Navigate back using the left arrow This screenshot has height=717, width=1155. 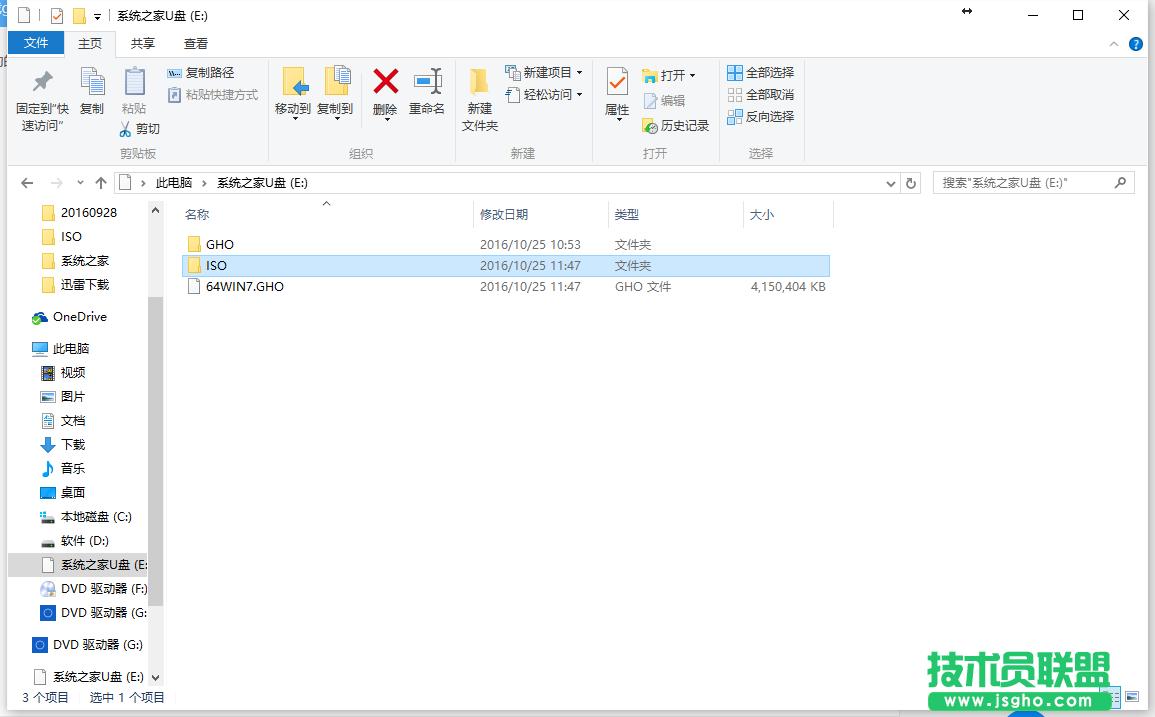(x=27, y=183)
